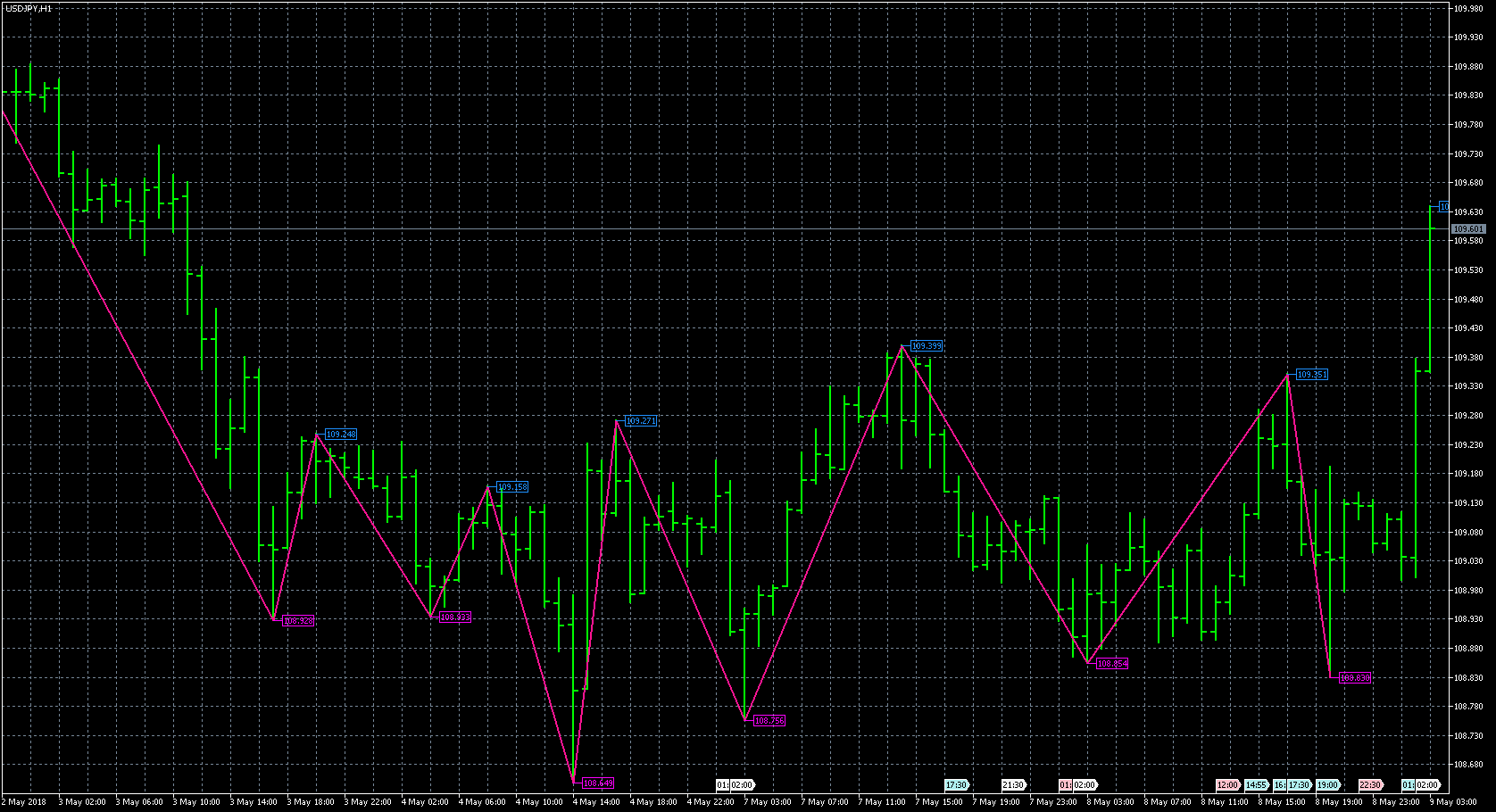Click the 4 May 14:00 time axis label
The height and width of the screenshot is (812, 1496).
tap(597, 802)
